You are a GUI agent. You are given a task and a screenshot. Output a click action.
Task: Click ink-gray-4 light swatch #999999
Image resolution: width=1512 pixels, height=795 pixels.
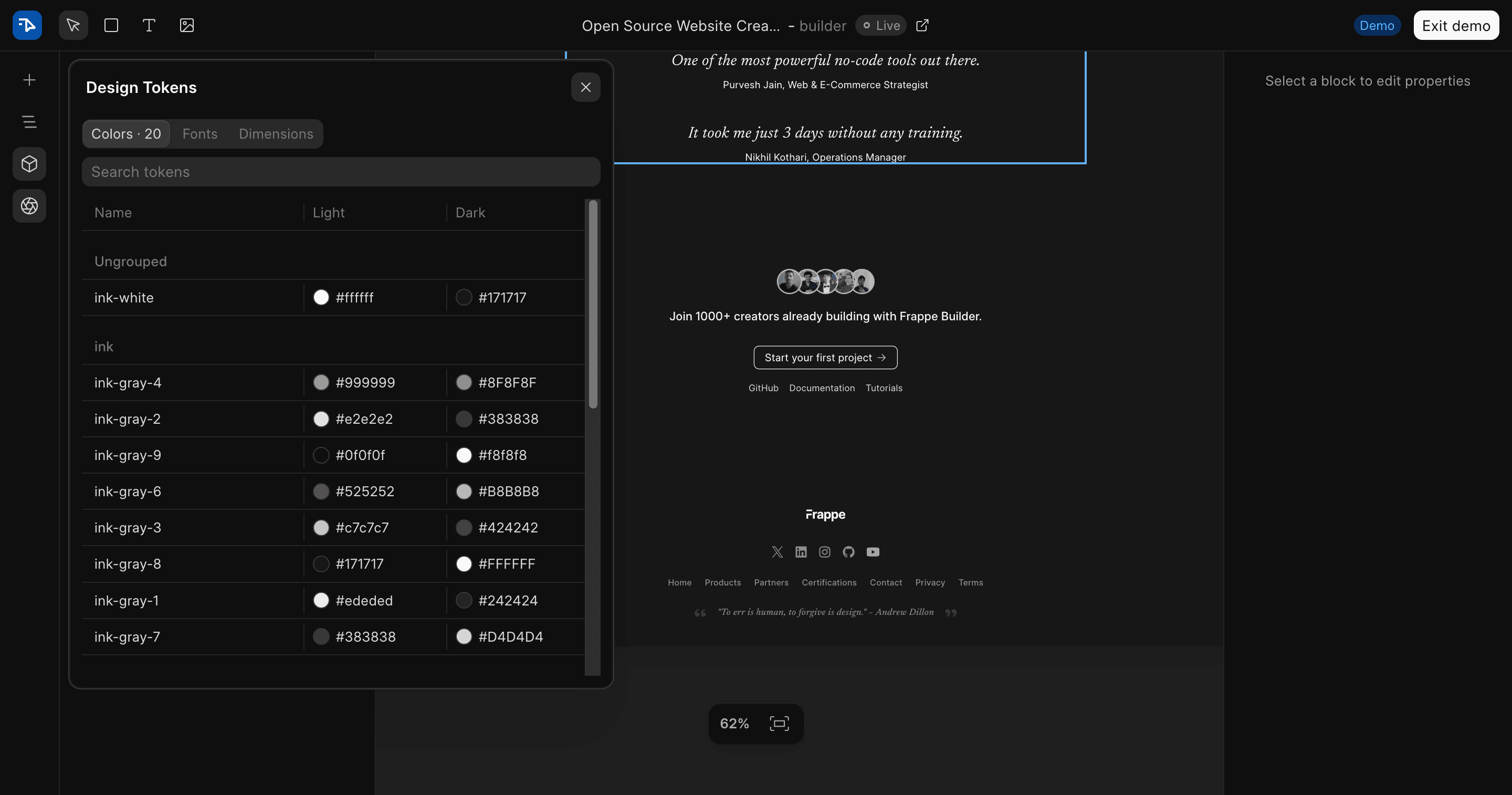pyautogui.click(x=321, y=383)
